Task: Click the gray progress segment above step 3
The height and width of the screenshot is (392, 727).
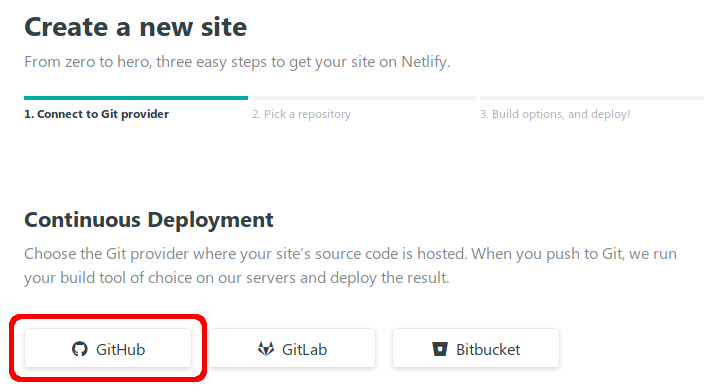Action: tap(592, 98)
